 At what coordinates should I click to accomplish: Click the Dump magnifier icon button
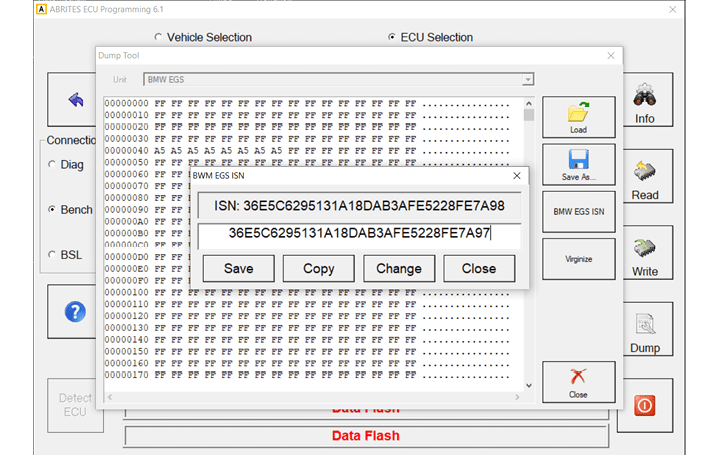(x=645, y=332)
